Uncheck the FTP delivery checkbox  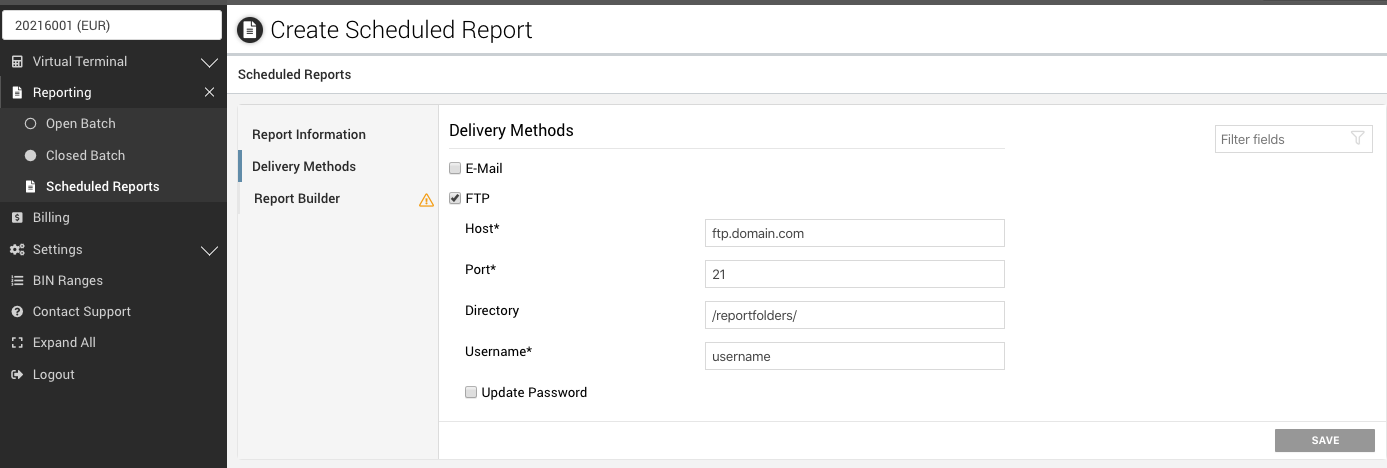click(x=455, y=199)
